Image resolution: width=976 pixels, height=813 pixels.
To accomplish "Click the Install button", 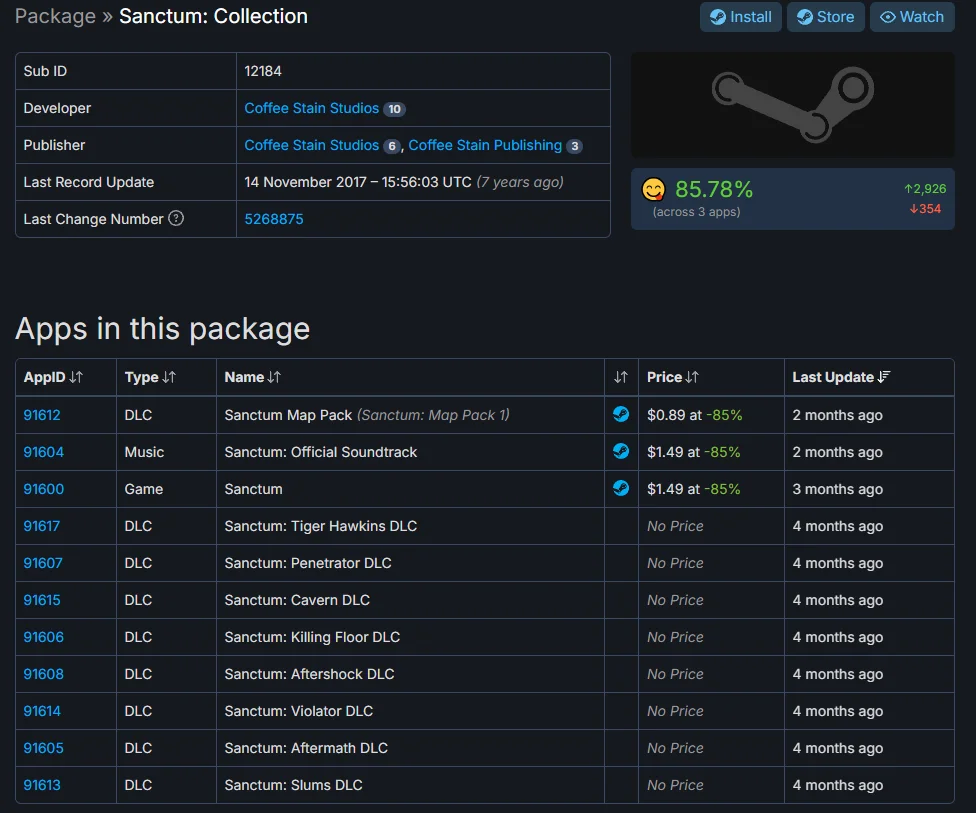I will (741, 17).
